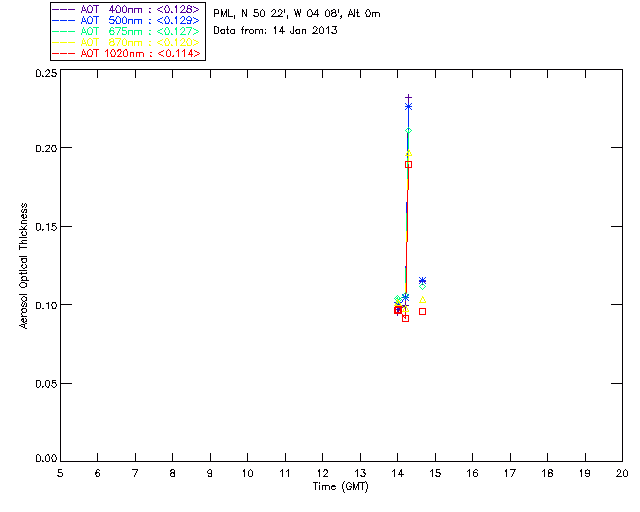This screenshot has height=512, width=640.
Task: Click the rightmost yellow triangle marker
Action: (x=422, y=300)
